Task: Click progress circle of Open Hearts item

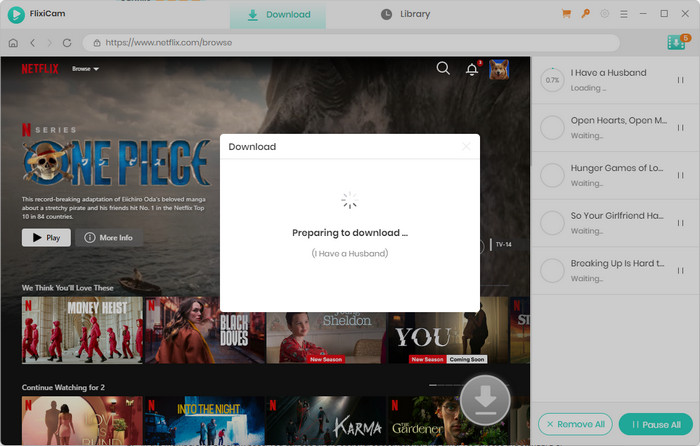Action: tap(552, 128)
